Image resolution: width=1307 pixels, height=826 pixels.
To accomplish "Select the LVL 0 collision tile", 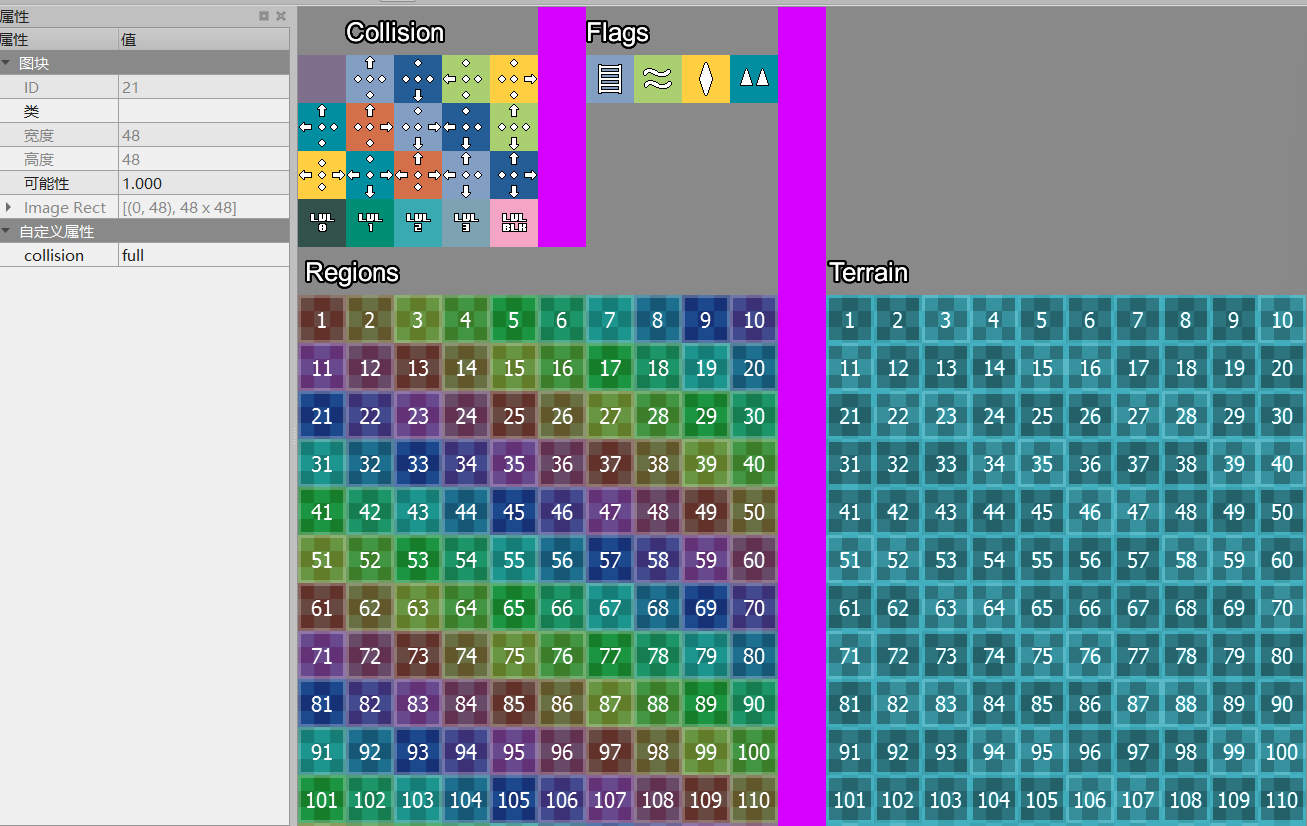I will click(321, 223).
